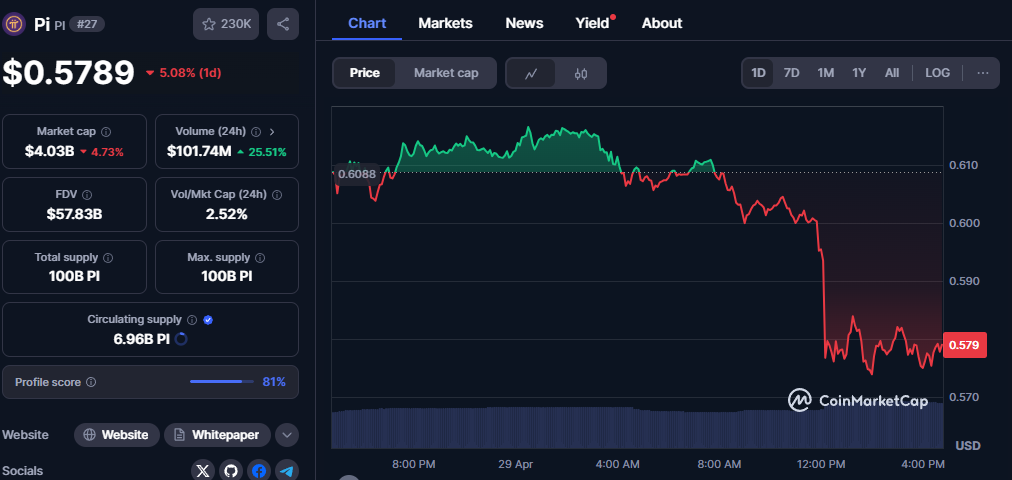
Task: Click the 2.52% Vol/Mkt Cap value
Action: click(227, 214)
